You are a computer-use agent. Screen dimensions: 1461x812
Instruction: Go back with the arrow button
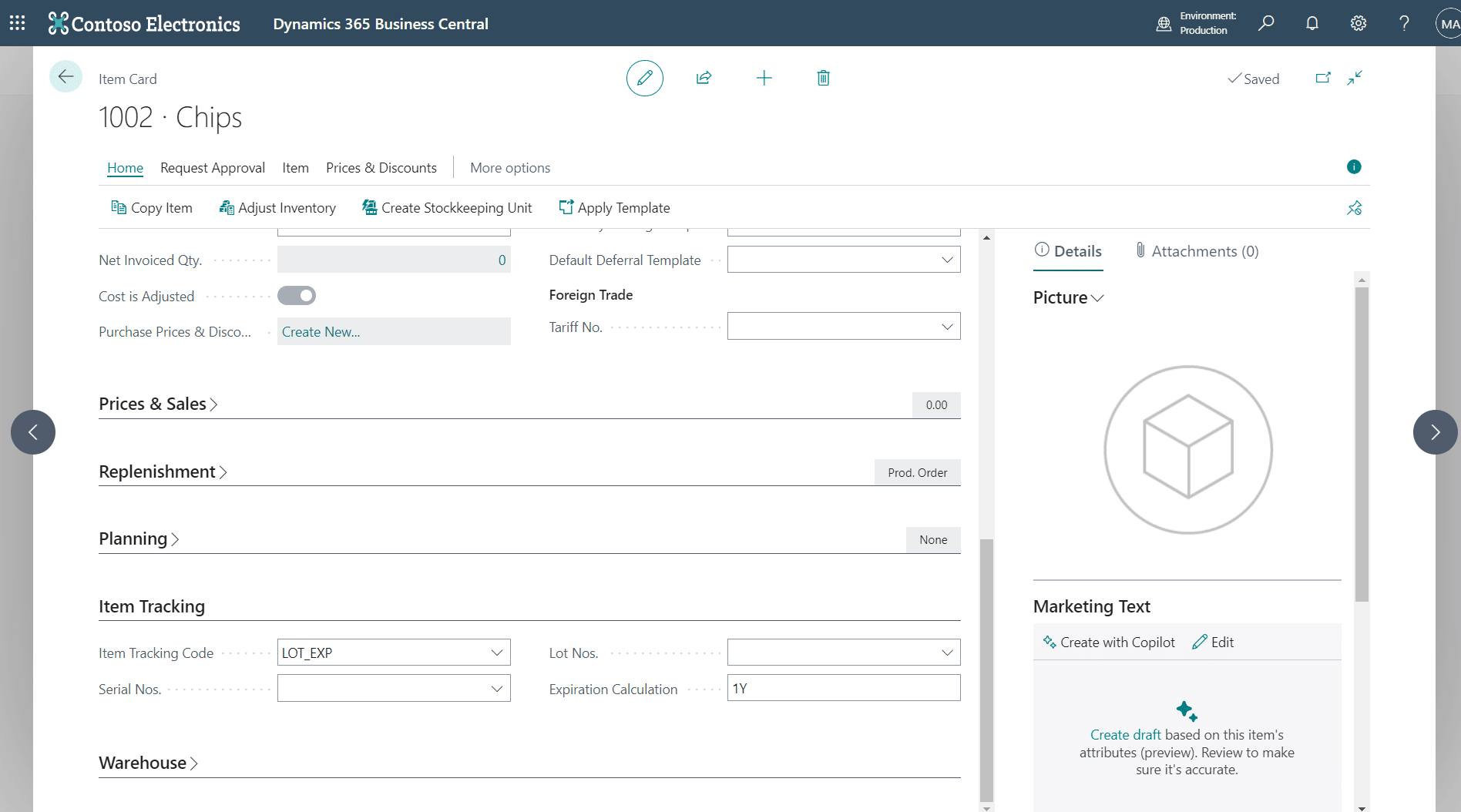click(65, 76)
